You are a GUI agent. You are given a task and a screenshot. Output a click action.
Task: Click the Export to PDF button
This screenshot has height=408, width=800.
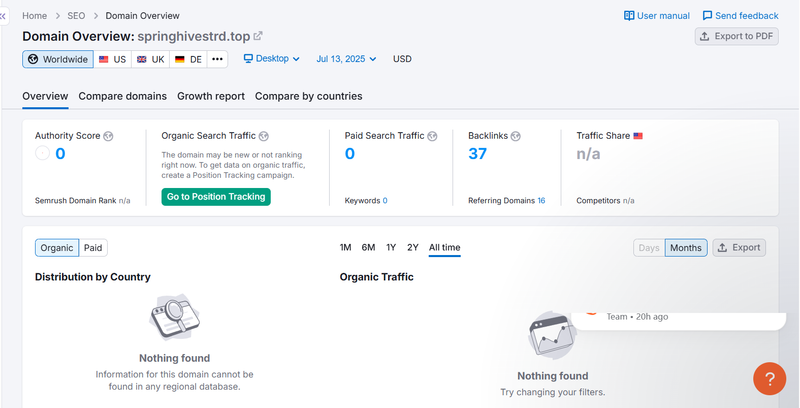tap(737, 36)
